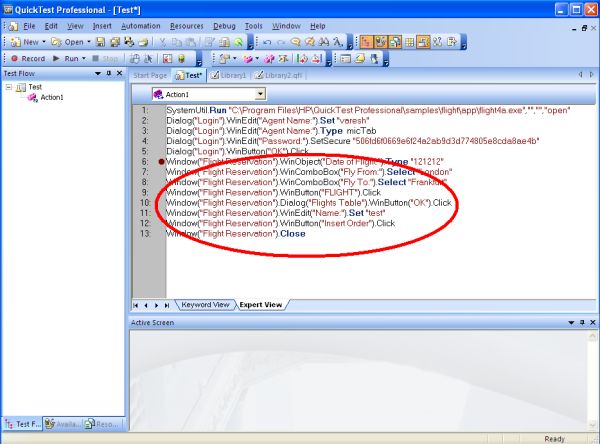Collapse the Test node in Test Flow tree
Screen dimensions: 600x444
(x=8, y=87)
